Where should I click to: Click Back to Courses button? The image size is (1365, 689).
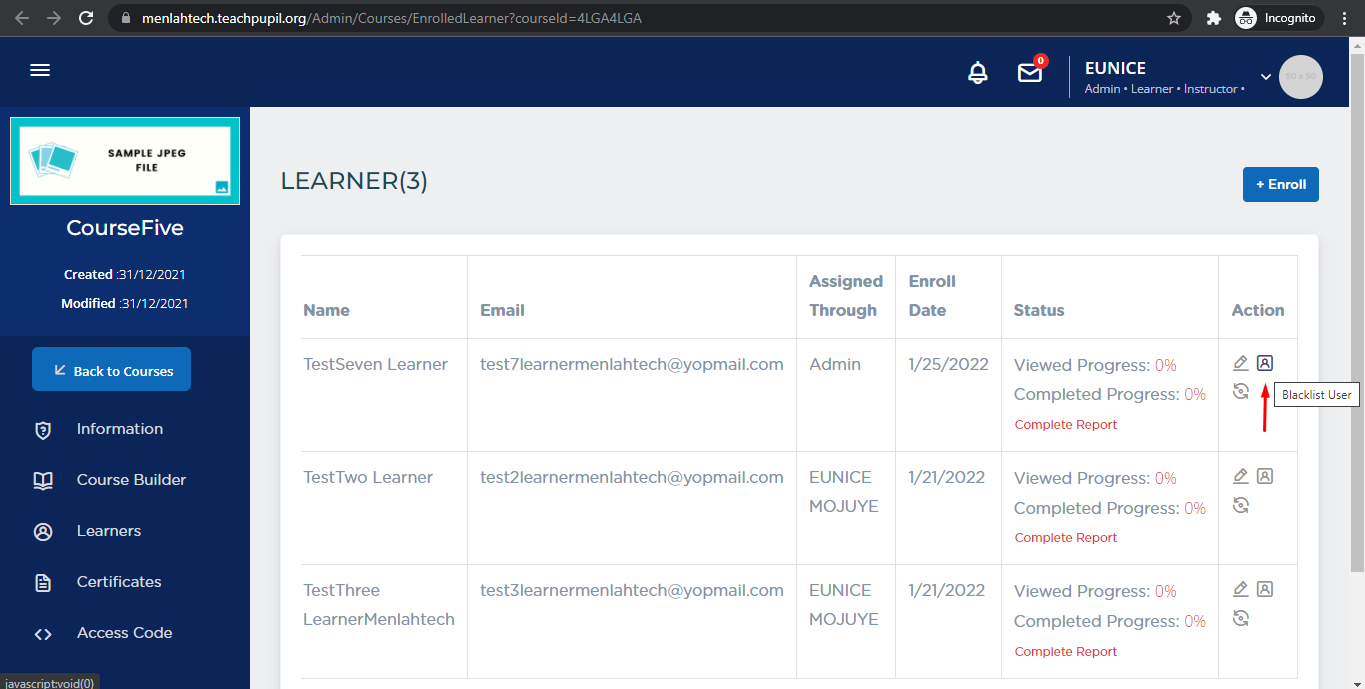(x=111, y=370)
